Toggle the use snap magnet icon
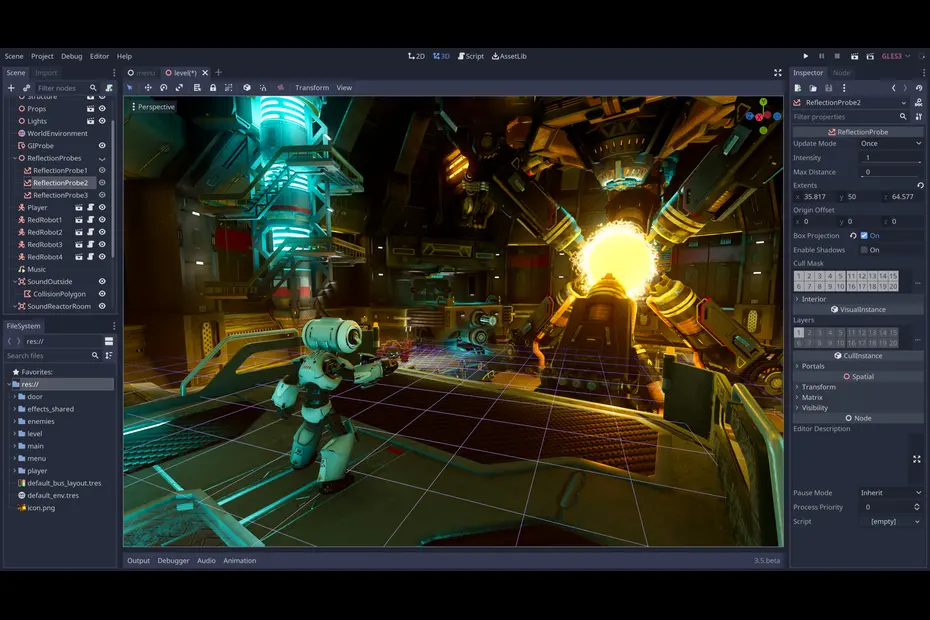 click(x=263, y=88)
